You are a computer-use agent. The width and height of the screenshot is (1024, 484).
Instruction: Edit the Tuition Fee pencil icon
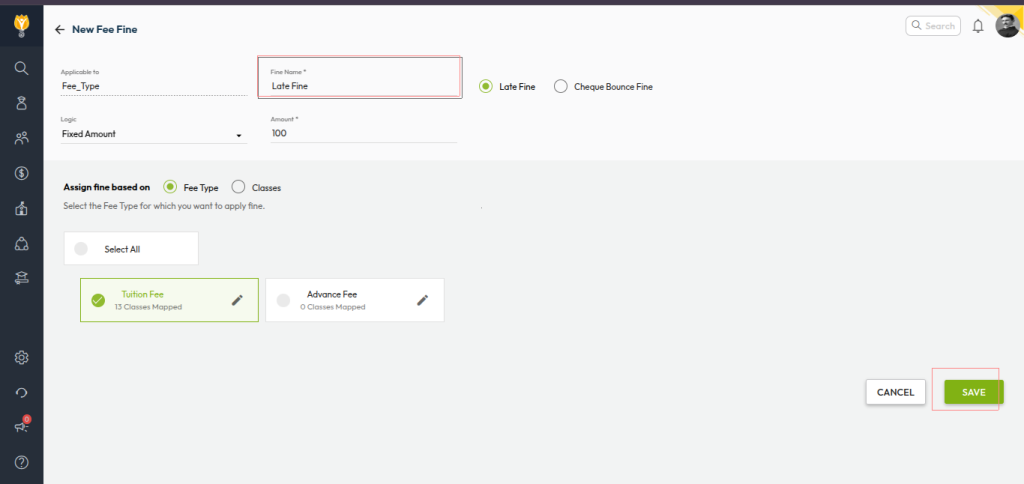coord(237,299)
